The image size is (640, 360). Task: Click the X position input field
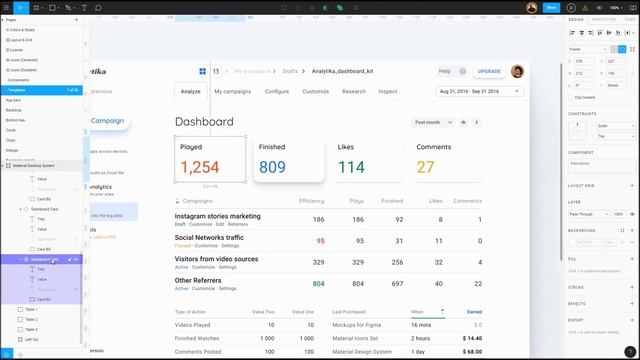(584, 61)
